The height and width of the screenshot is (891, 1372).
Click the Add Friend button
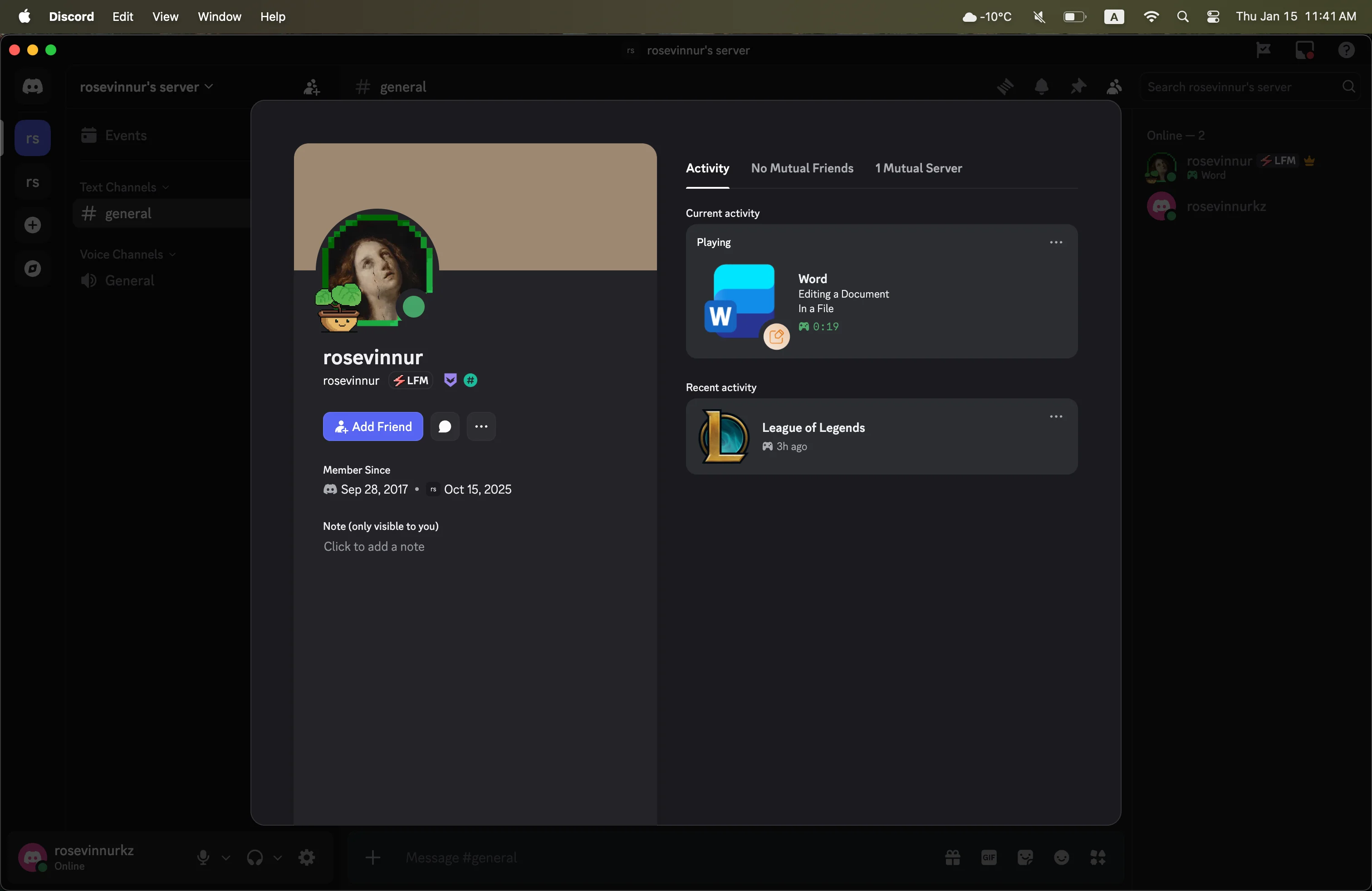372,426
